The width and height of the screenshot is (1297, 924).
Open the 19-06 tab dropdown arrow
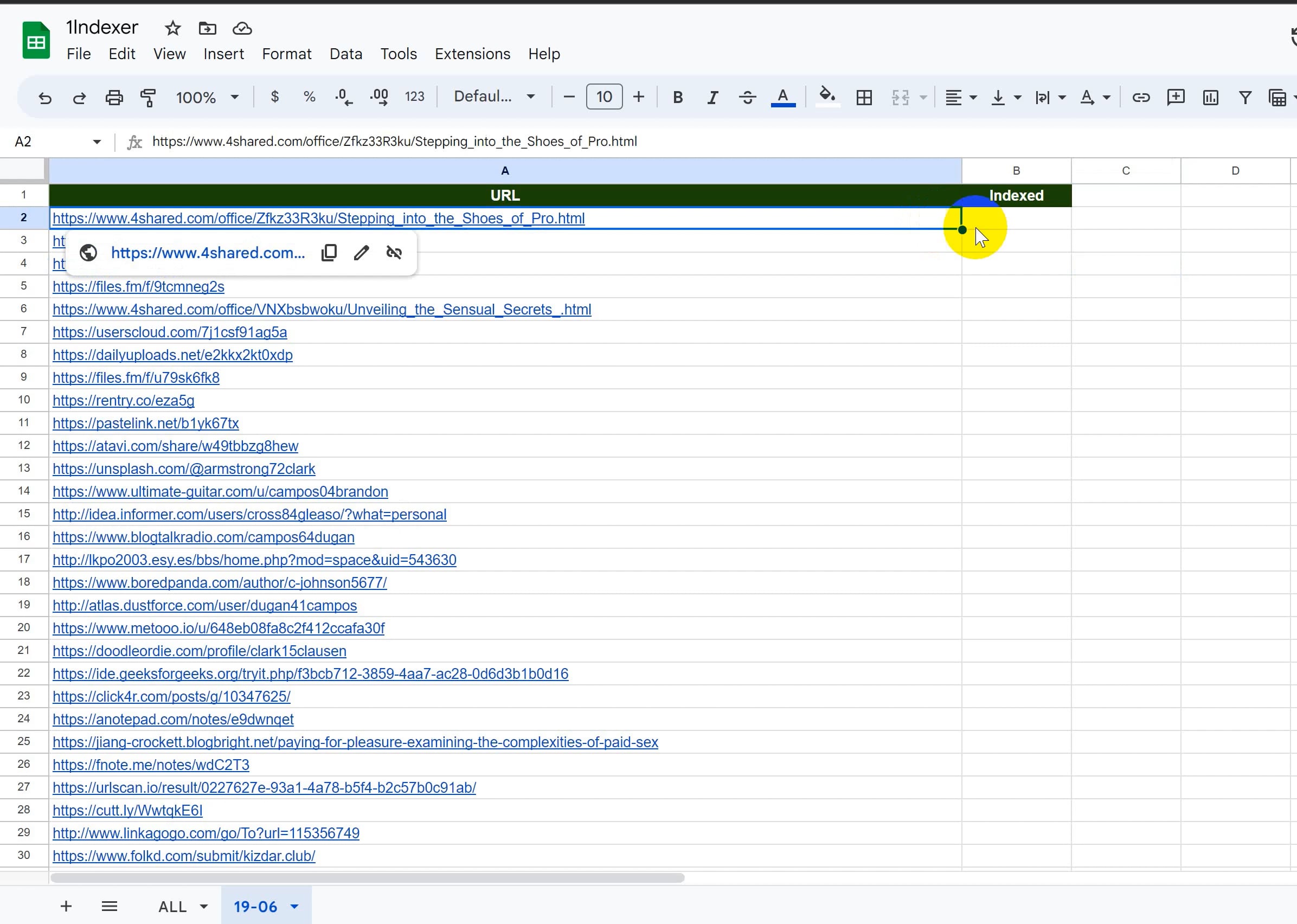(x=294, y=906)
